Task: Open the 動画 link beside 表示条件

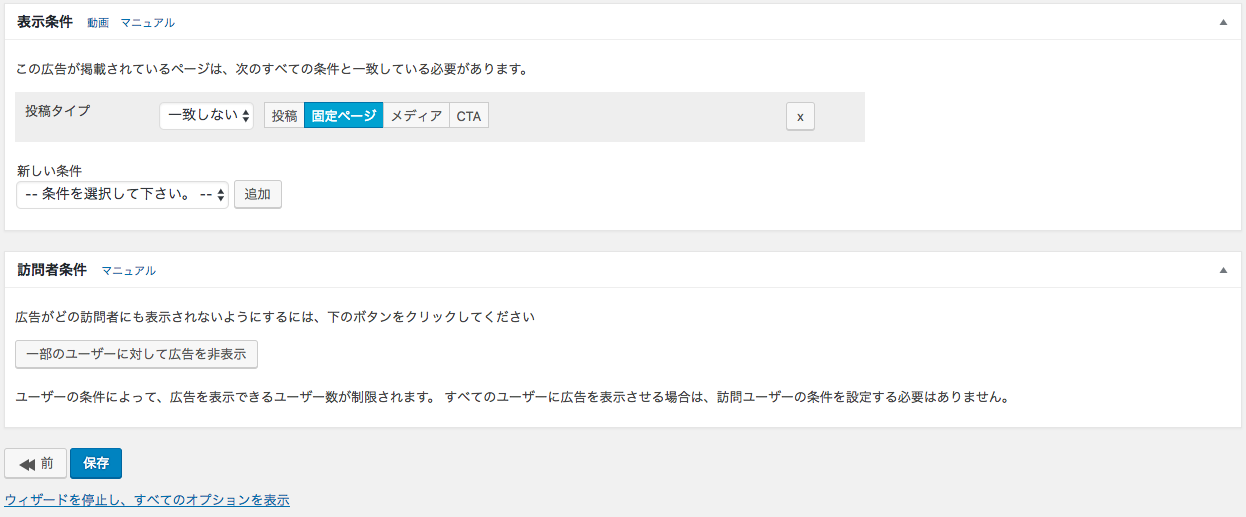Action: [x=98, y=22]
